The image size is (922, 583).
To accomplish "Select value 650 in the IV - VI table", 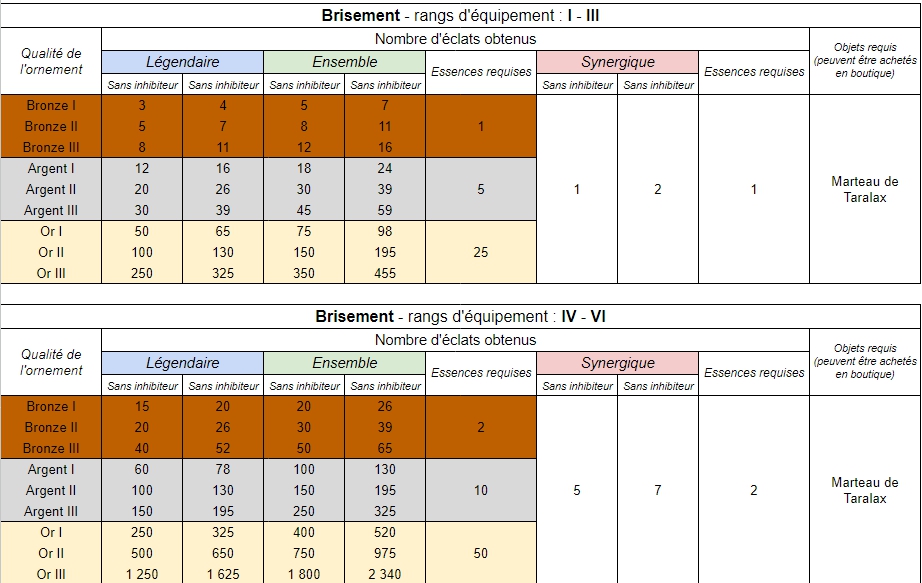I will click(223, 554).
